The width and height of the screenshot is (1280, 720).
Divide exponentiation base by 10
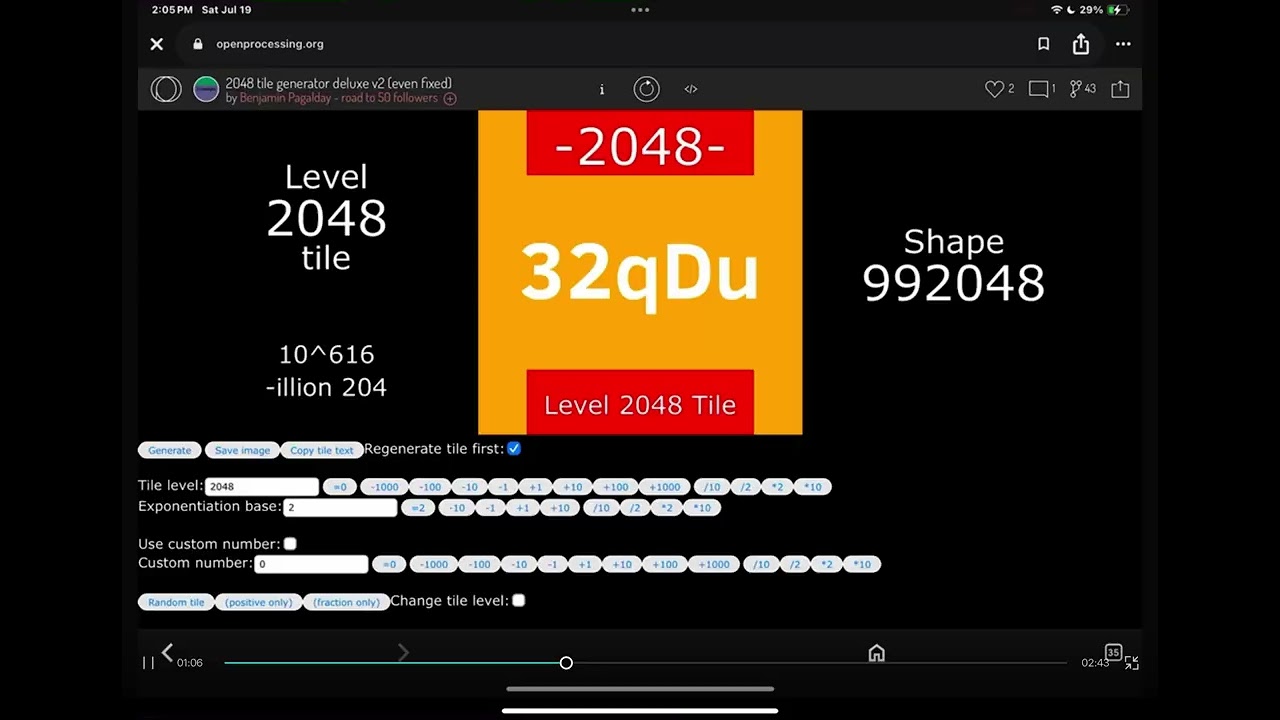pyautogui.click(x=601, y=508)
